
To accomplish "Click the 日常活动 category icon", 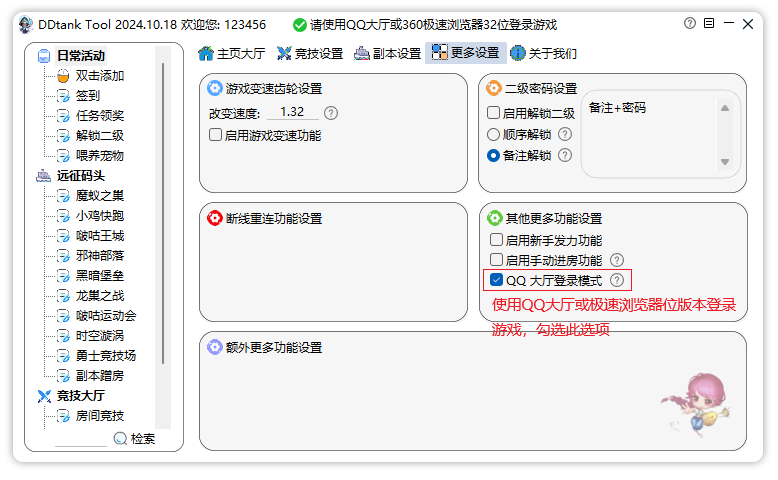I will click(x=44, y=56).
